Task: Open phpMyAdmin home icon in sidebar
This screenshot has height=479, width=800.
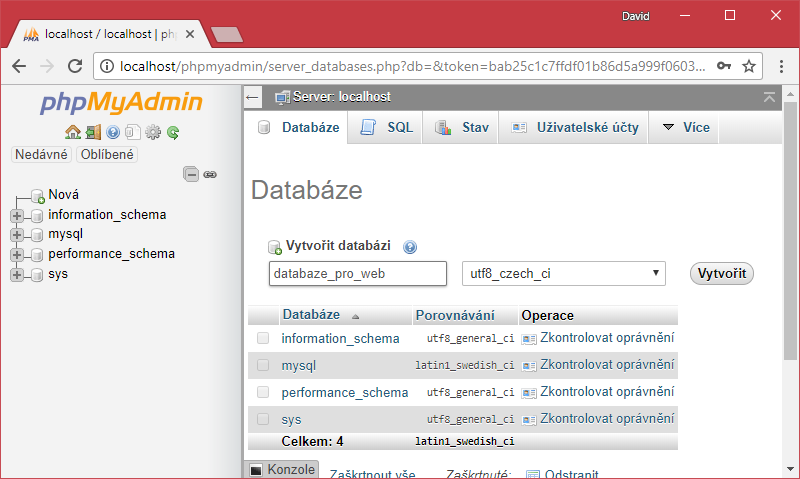Action: (73, 133)
